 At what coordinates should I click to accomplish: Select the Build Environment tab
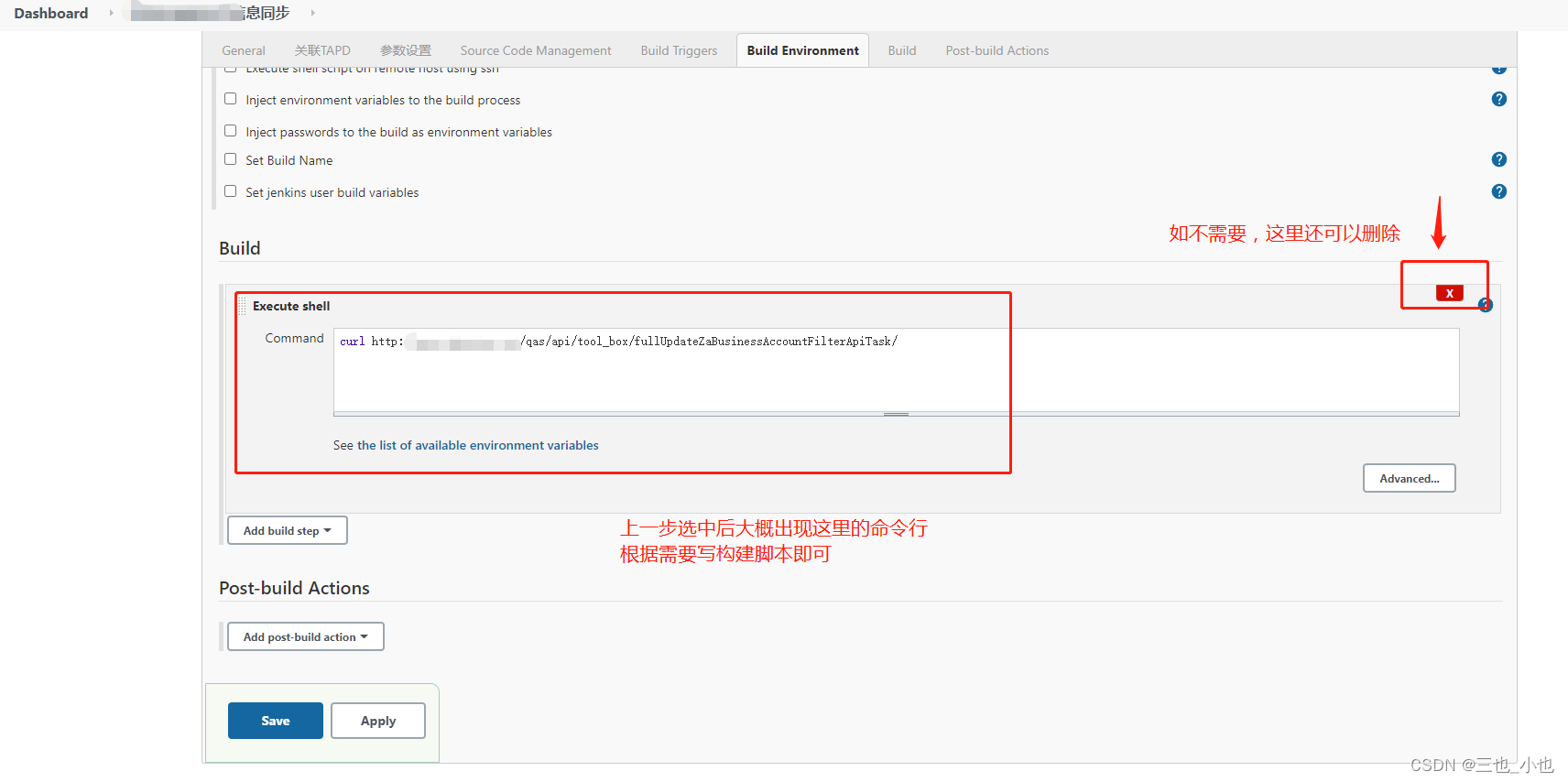[x=802, y=50]
